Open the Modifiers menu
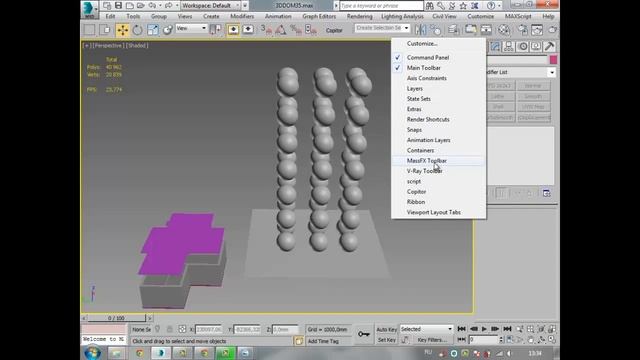640x360 pixels. pyautogui.click(x=242, y=16)
